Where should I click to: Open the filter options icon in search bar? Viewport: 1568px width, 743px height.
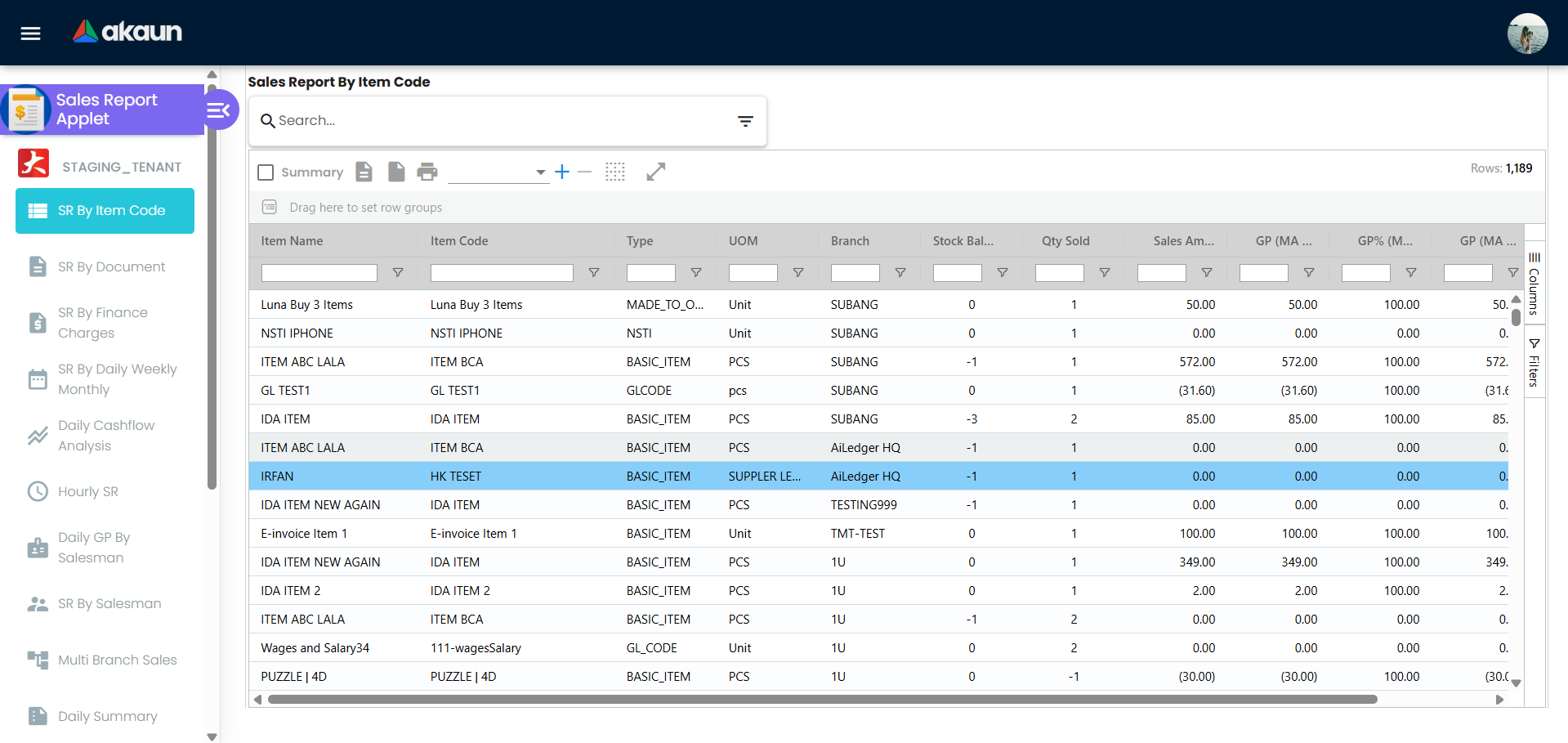click(745, 120)
